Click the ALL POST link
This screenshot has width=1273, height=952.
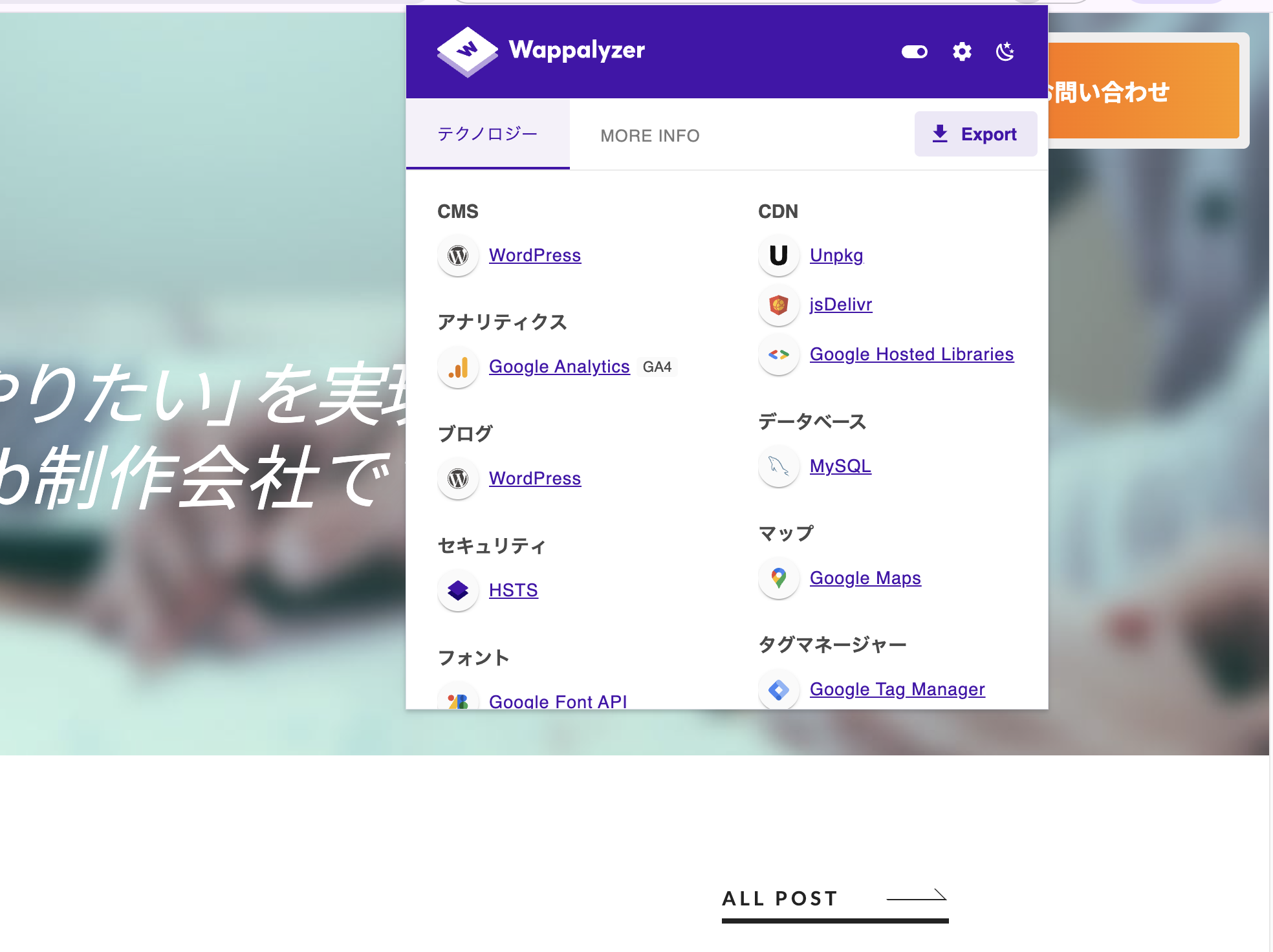click(779, 898)
